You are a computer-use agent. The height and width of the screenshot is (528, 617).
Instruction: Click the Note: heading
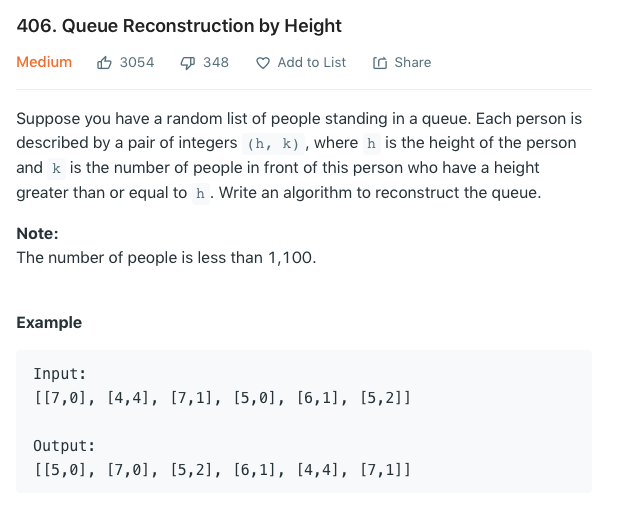click(x=37, y=234)
